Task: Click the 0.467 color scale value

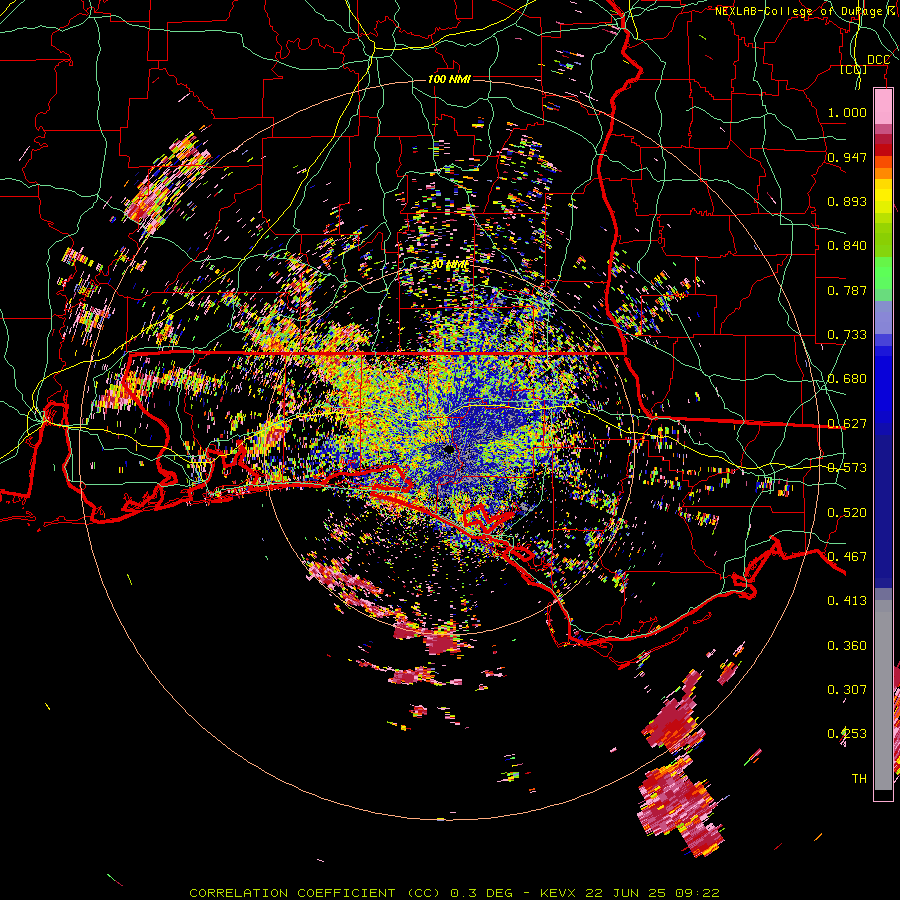Action: [847, 557]
